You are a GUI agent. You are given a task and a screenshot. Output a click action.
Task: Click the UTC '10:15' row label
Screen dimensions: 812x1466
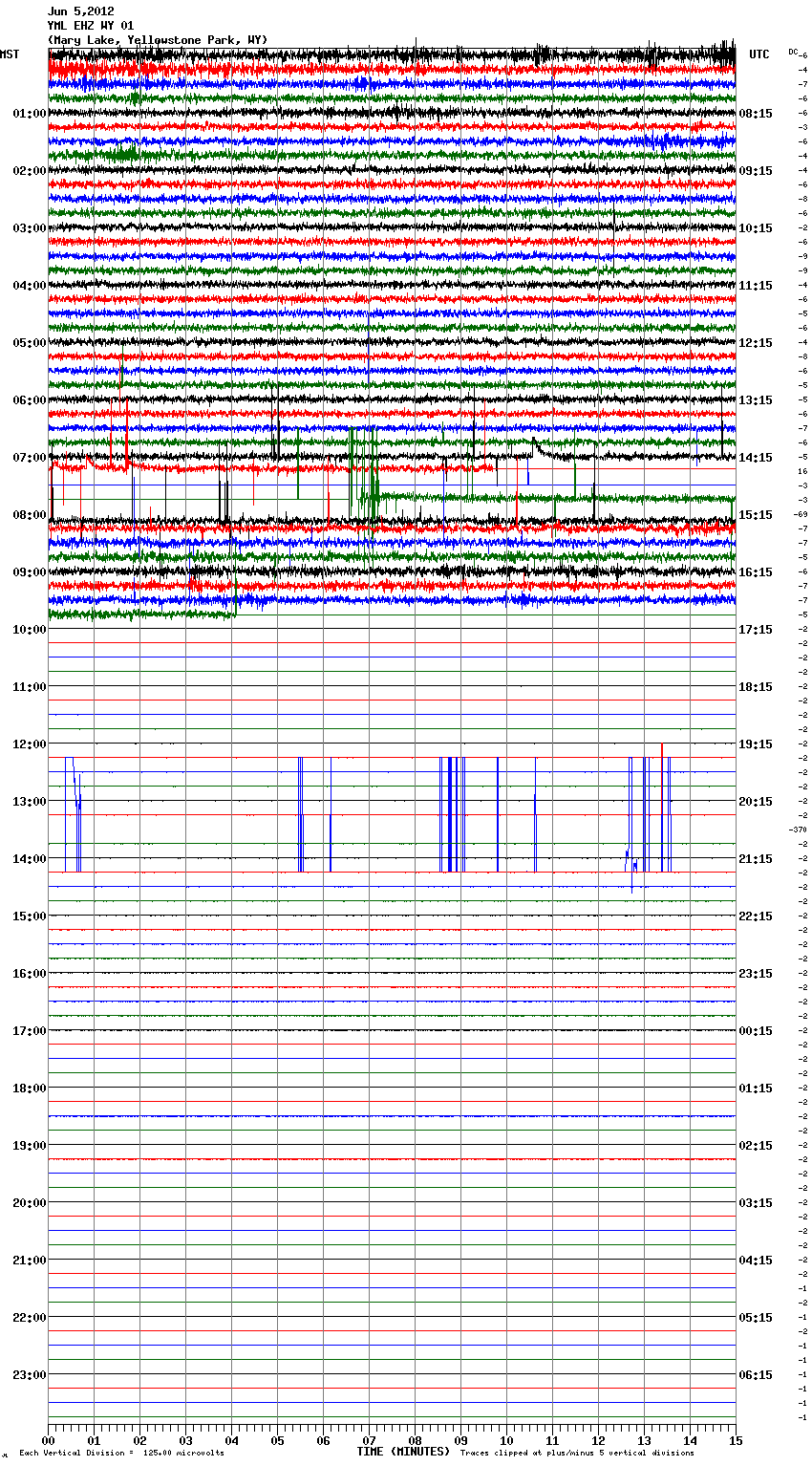point(756,228)
